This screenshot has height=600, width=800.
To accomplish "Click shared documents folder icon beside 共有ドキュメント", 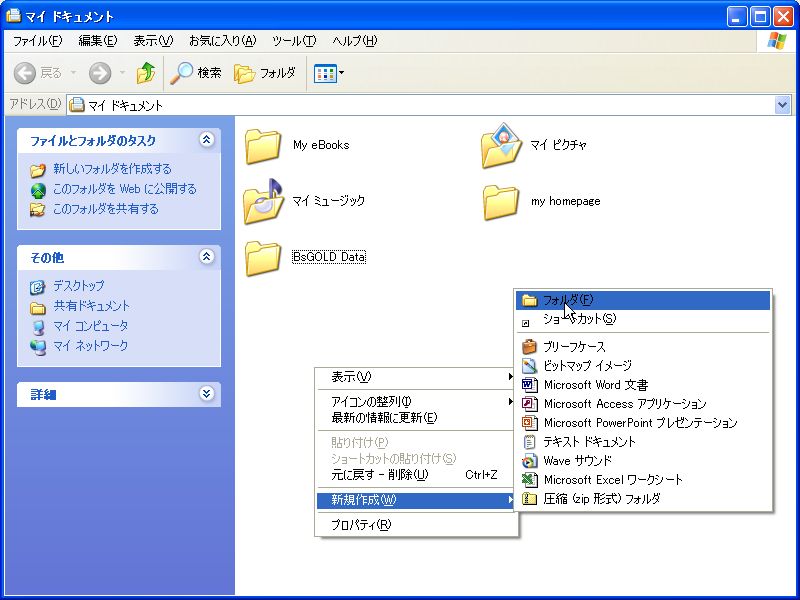I will coord(38,308).
